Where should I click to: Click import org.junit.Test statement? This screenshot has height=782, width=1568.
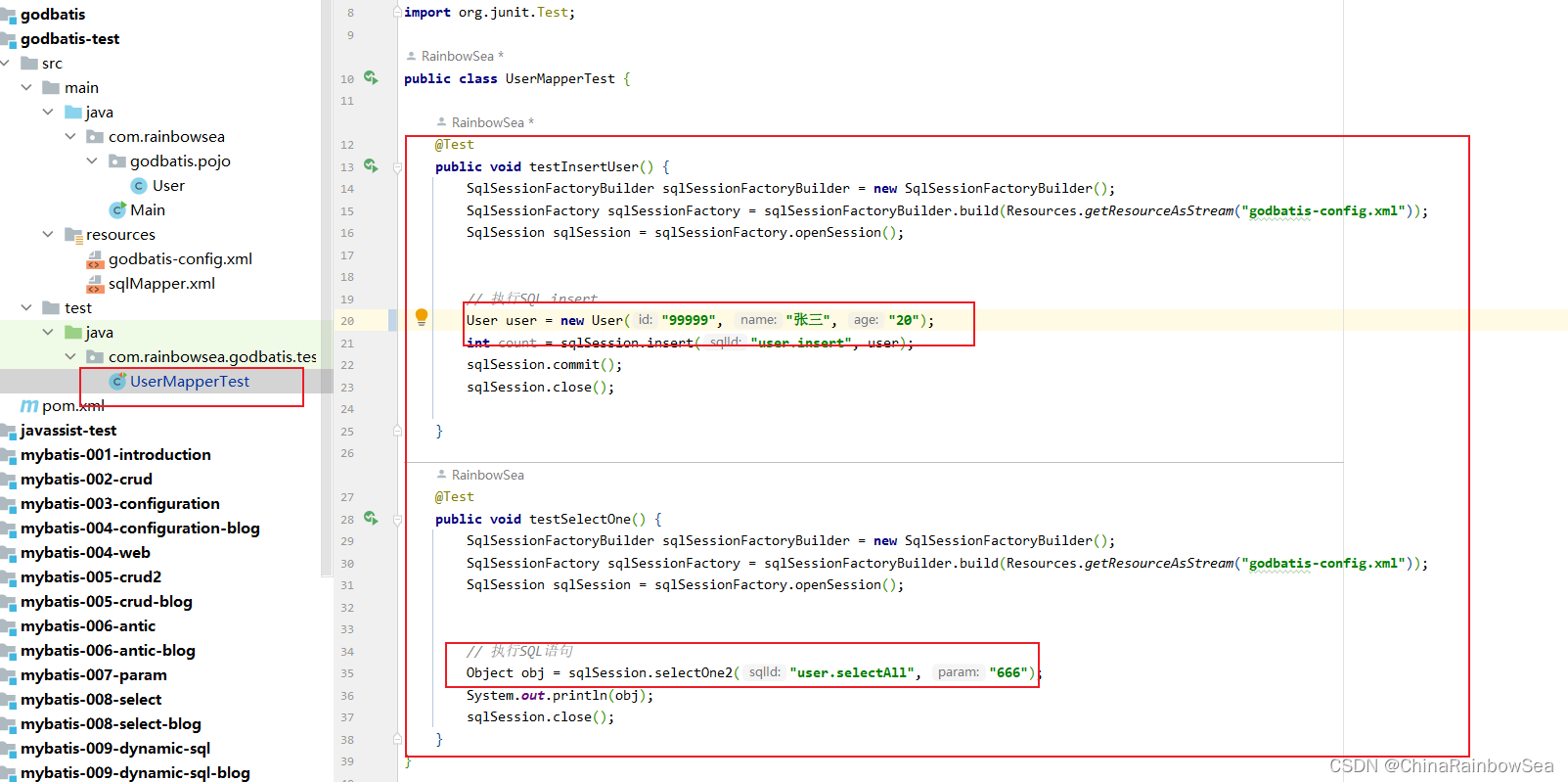click(x=489, y=13)
